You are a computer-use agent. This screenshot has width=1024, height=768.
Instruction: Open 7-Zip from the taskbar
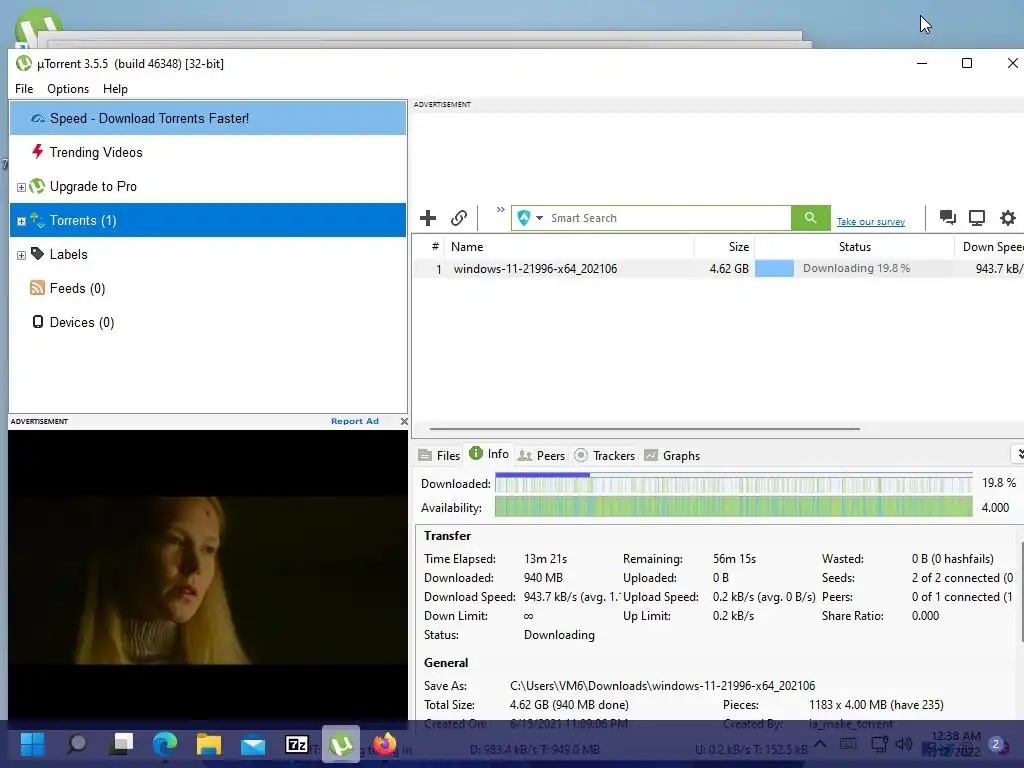(297, 744)
